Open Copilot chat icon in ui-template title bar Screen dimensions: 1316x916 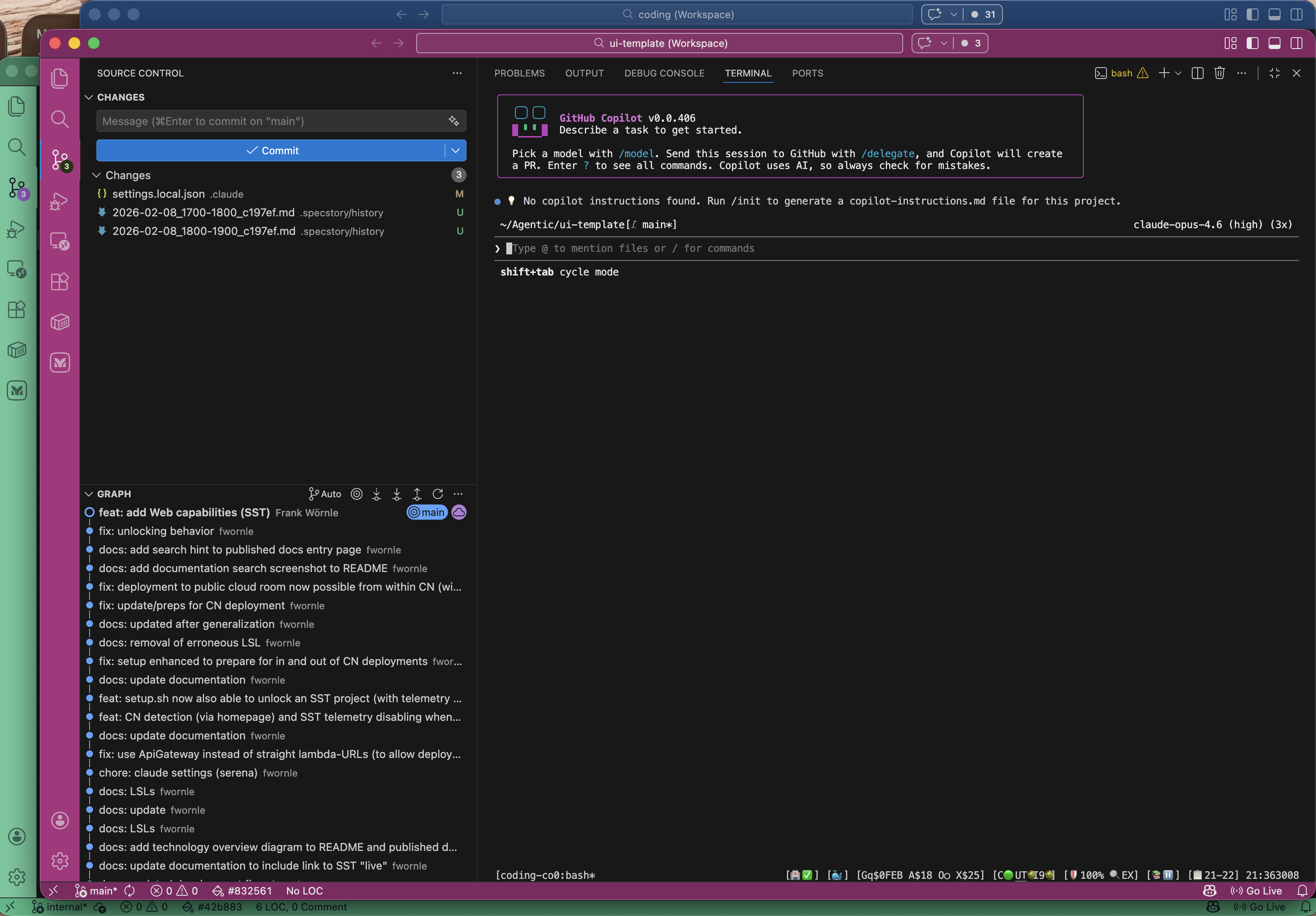[x=925, y=43]
